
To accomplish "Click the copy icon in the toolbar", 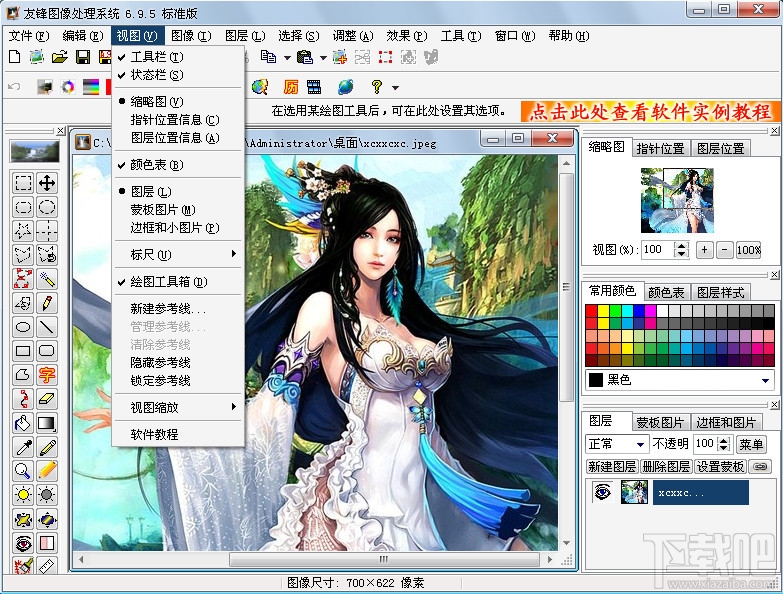I will point(268,57).
